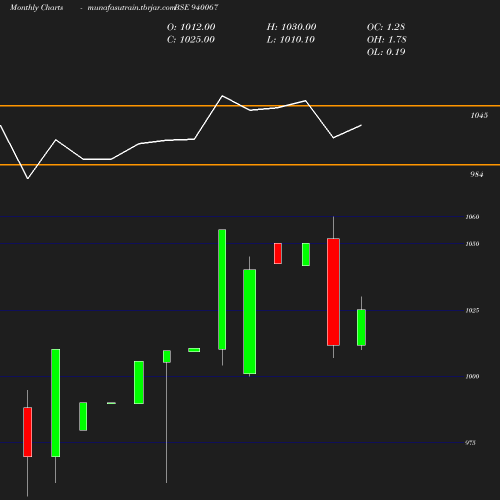Select the high value "H: 1030.00"
Image resolution: width=500 pixels, height=500 pixels.
pyautogui.click(x=291, y=27)
